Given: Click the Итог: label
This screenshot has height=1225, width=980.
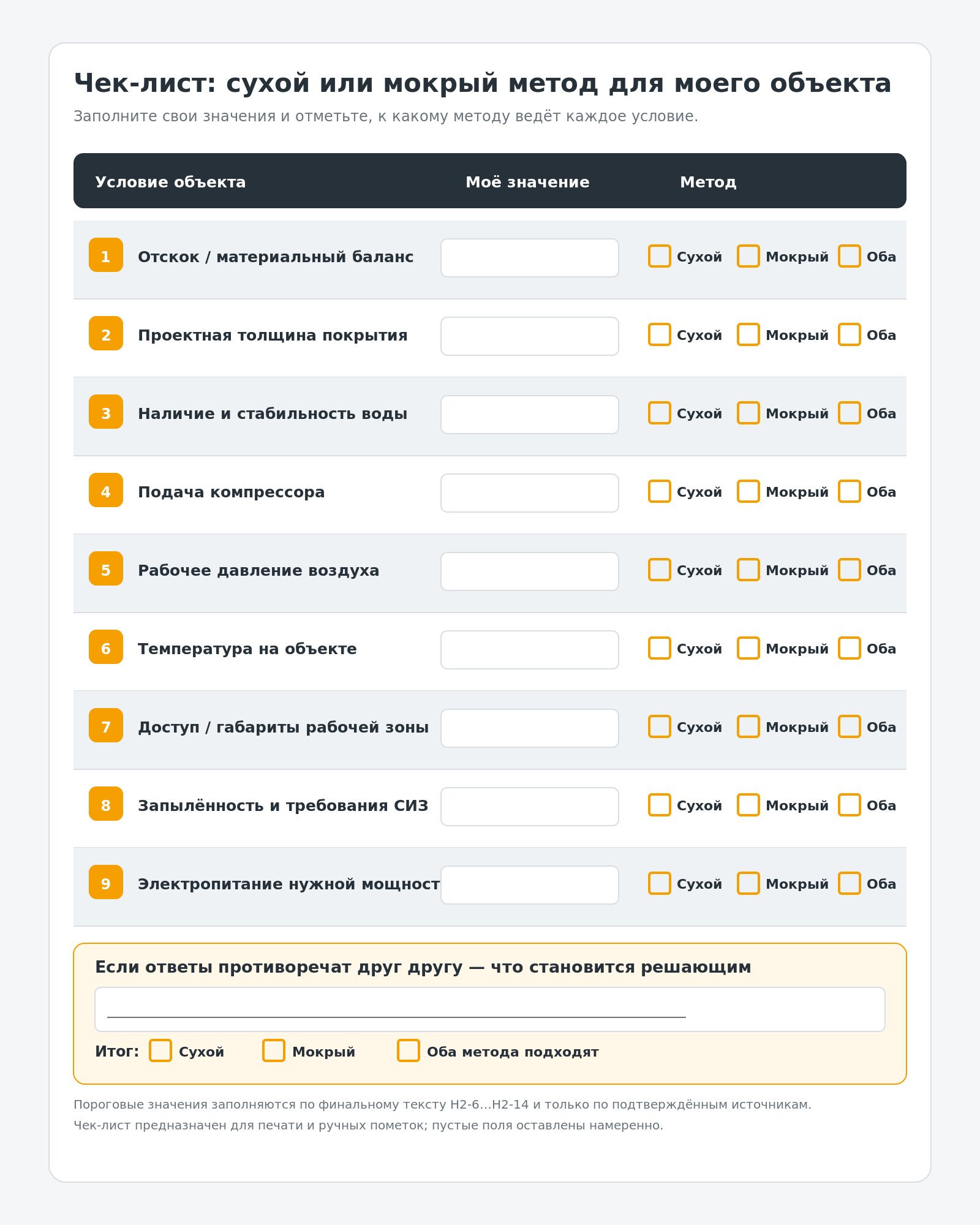Looking at the screenshot, I should click(117, 1051).
